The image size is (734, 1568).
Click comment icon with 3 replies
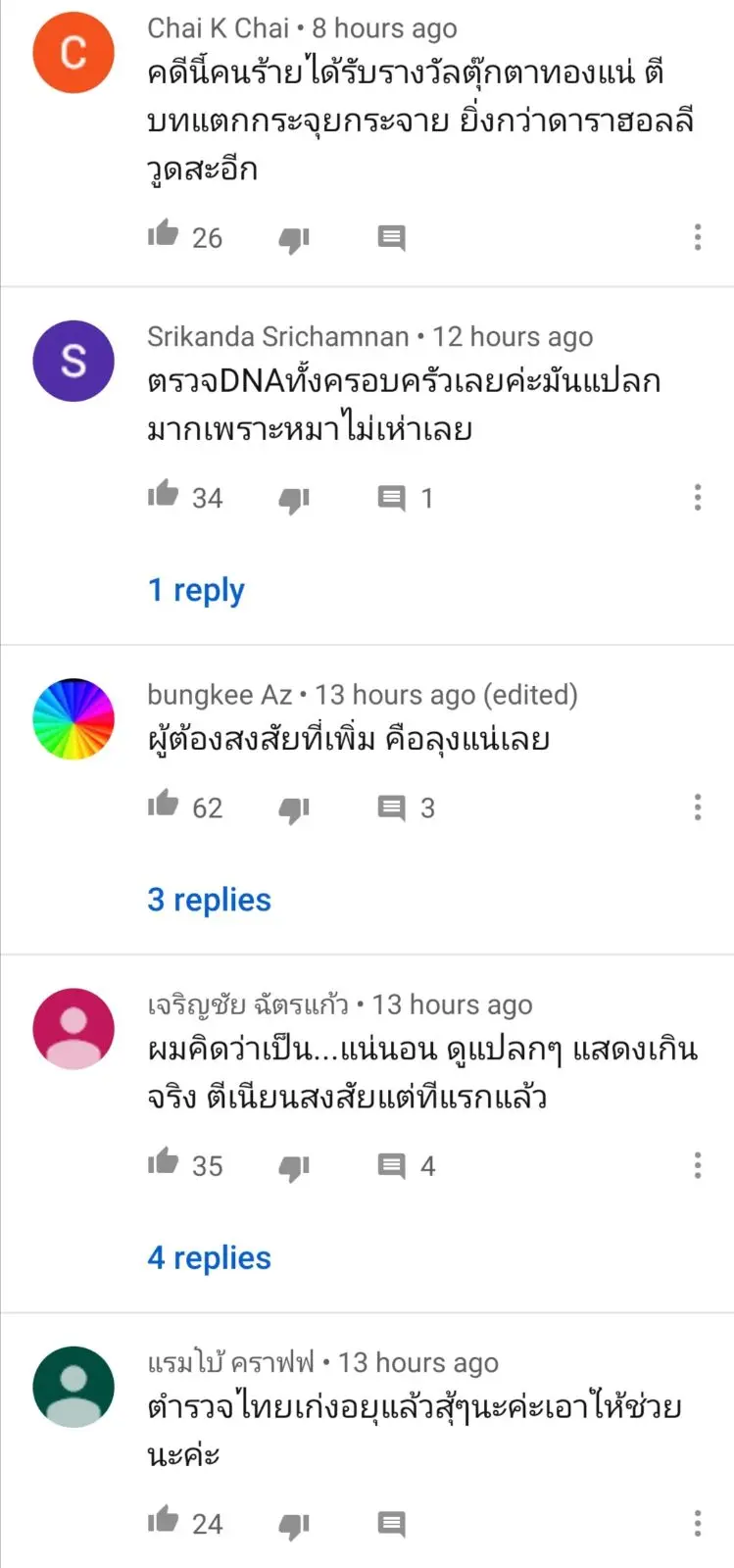[x=391, y=808]
